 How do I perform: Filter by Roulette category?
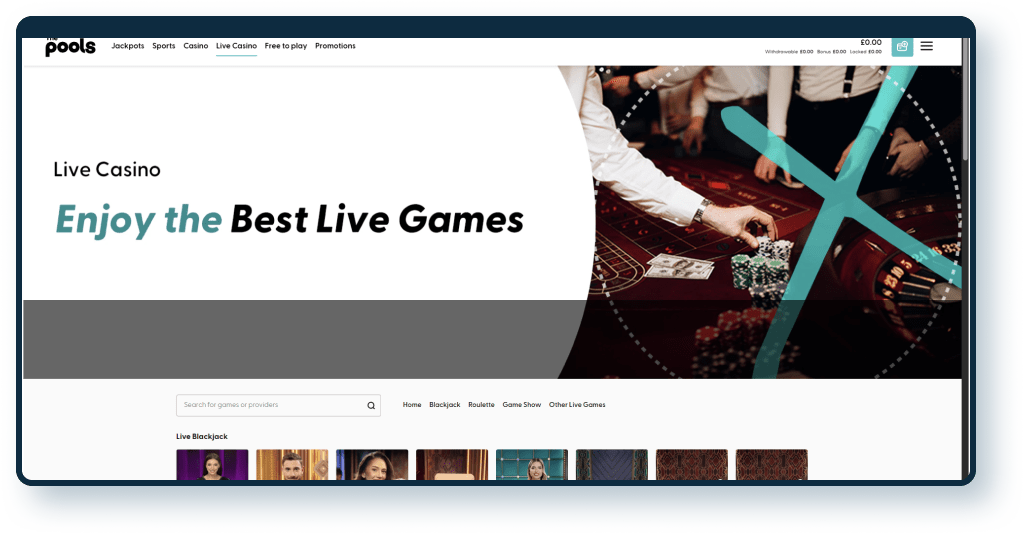481,405
